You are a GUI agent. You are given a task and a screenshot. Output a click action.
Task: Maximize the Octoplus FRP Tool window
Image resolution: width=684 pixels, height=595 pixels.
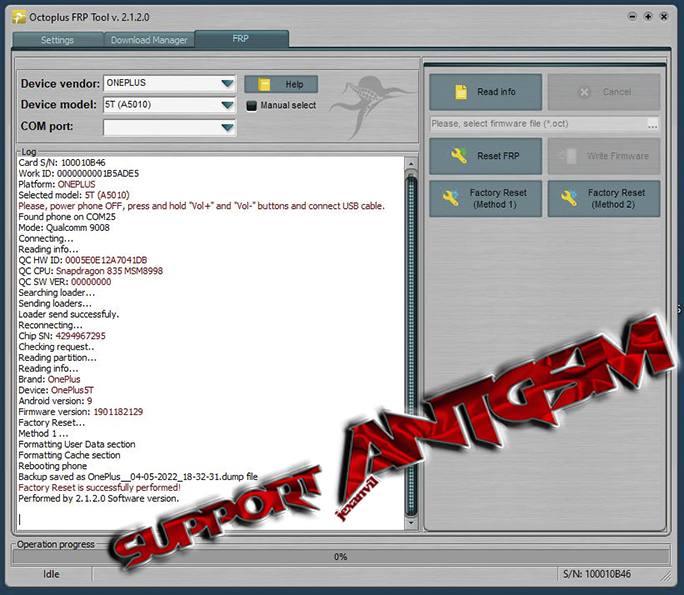(x=648, y=17)
